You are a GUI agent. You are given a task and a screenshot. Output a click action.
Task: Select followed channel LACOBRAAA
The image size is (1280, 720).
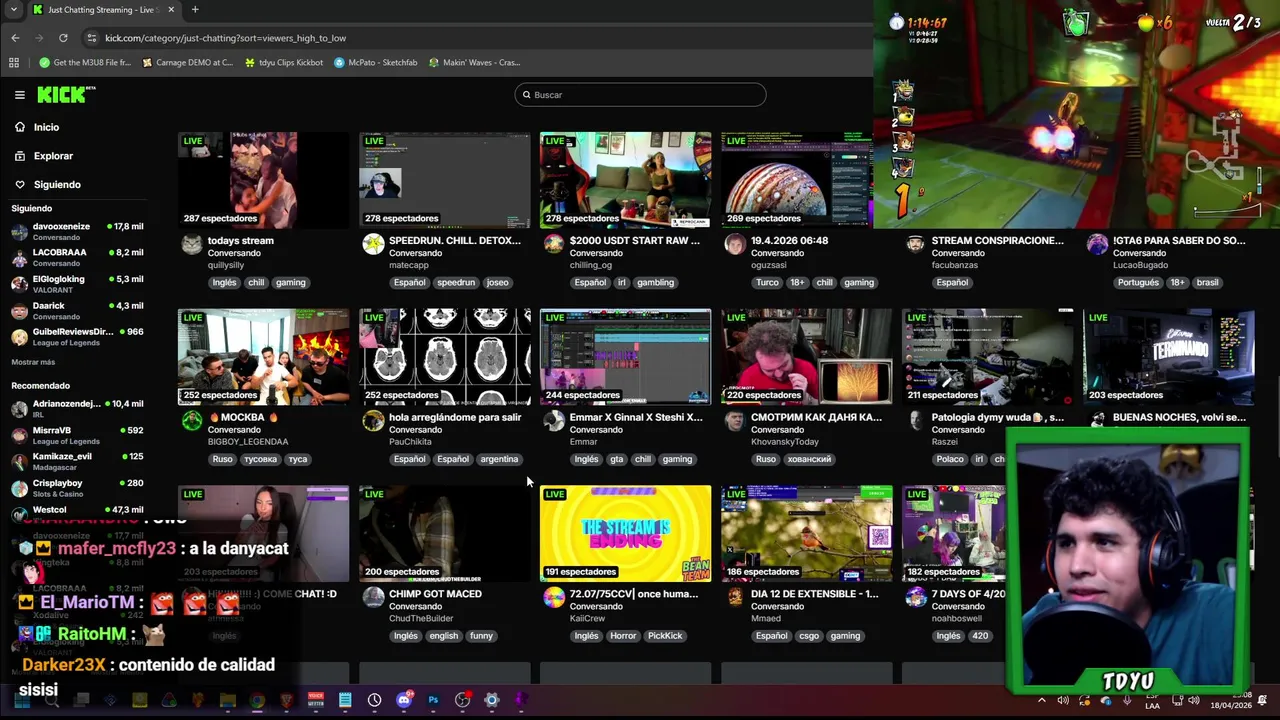click(x=78, y=257)
